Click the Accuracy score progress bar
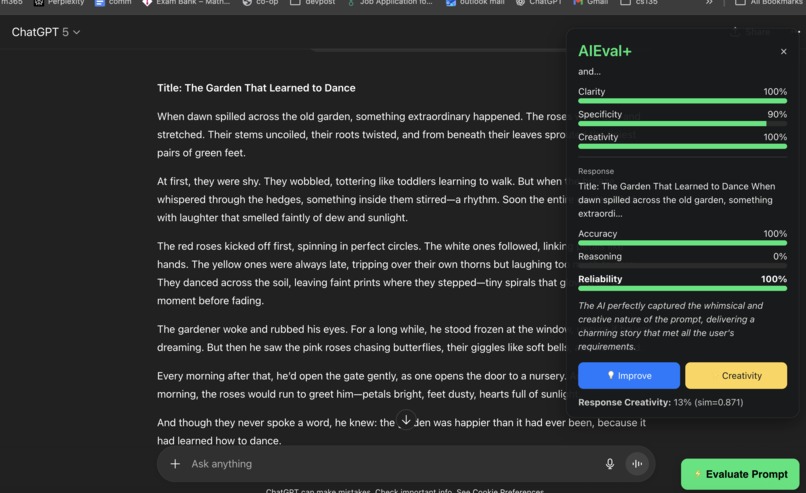This screenshot has width=806, height=493. [x=682, y=243]
